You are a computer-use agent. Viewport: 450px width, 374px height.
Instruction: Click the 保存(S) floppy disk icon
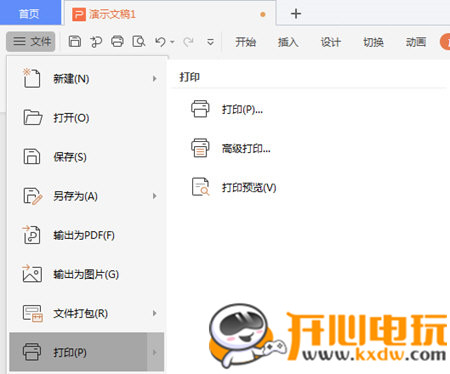[x=32, y=156]
